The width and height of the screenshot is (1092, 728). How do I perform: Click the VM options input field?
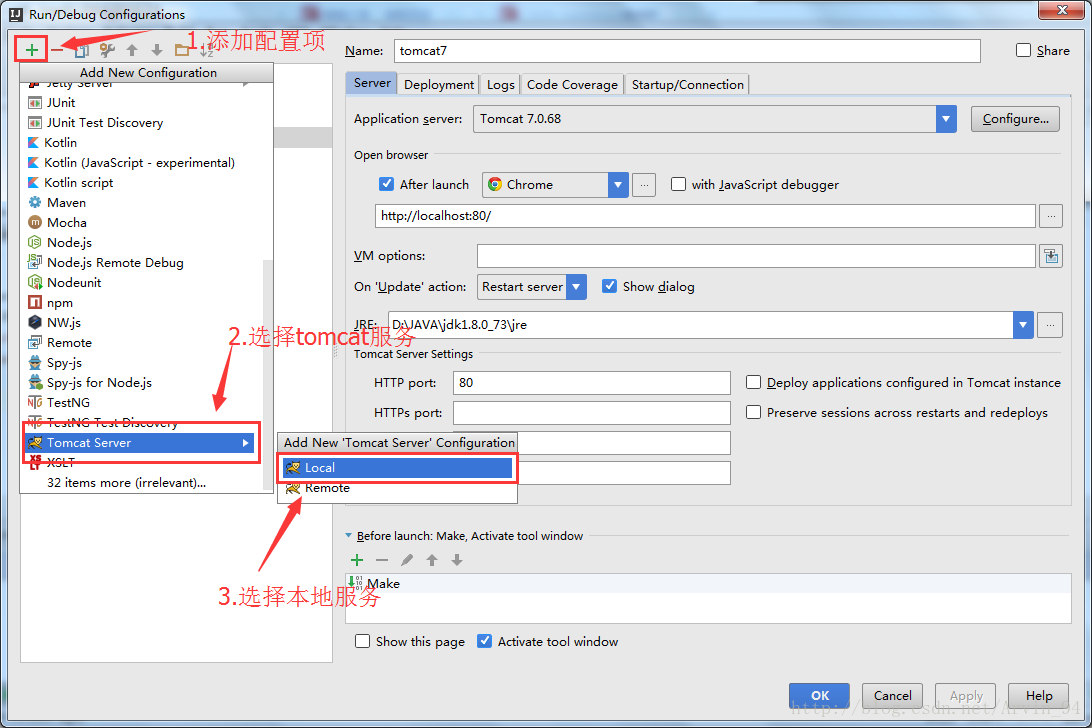point(756,256)
